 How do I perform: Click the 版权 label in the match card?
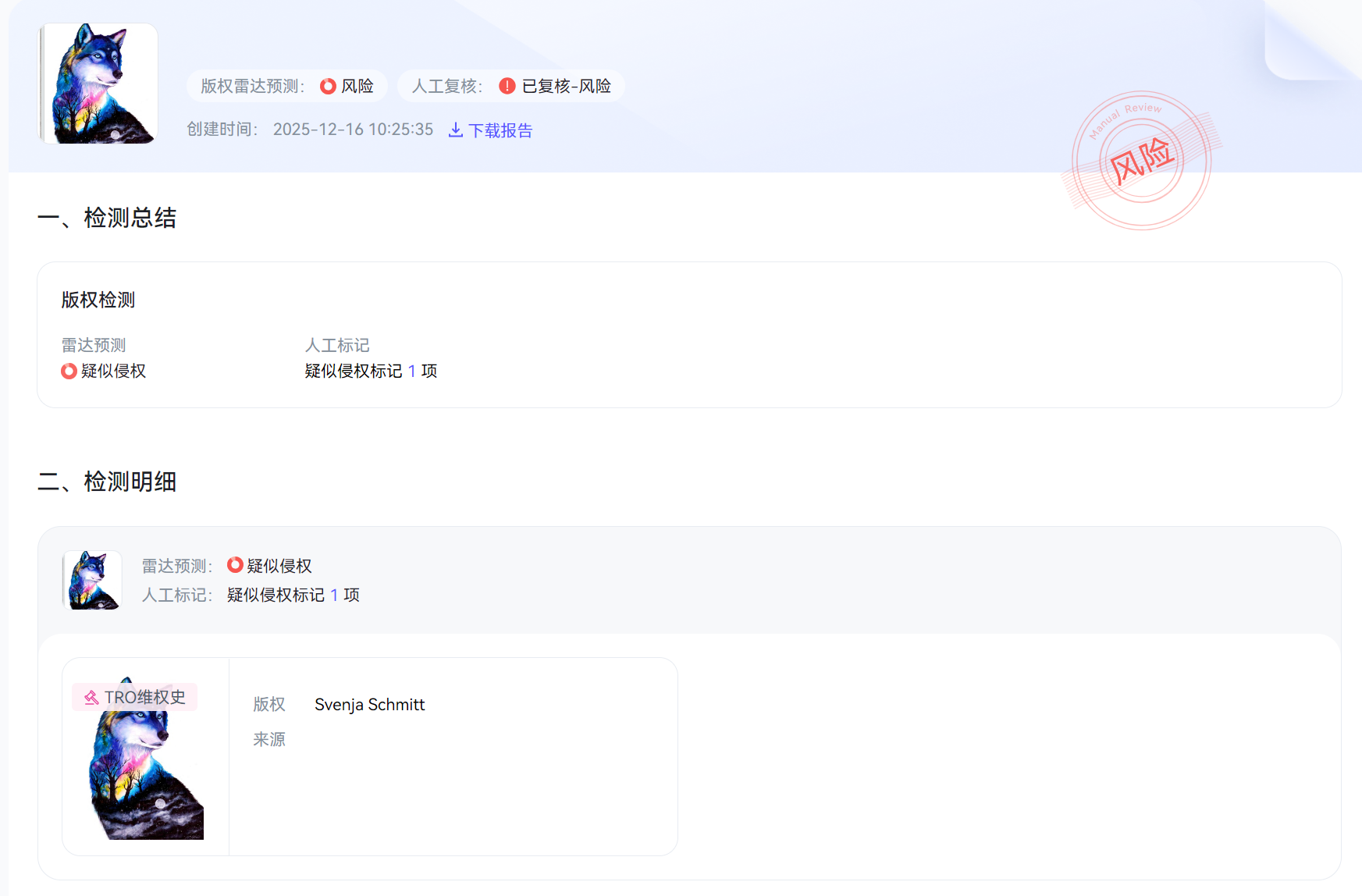pyautogui.click(x=269, y=705)
